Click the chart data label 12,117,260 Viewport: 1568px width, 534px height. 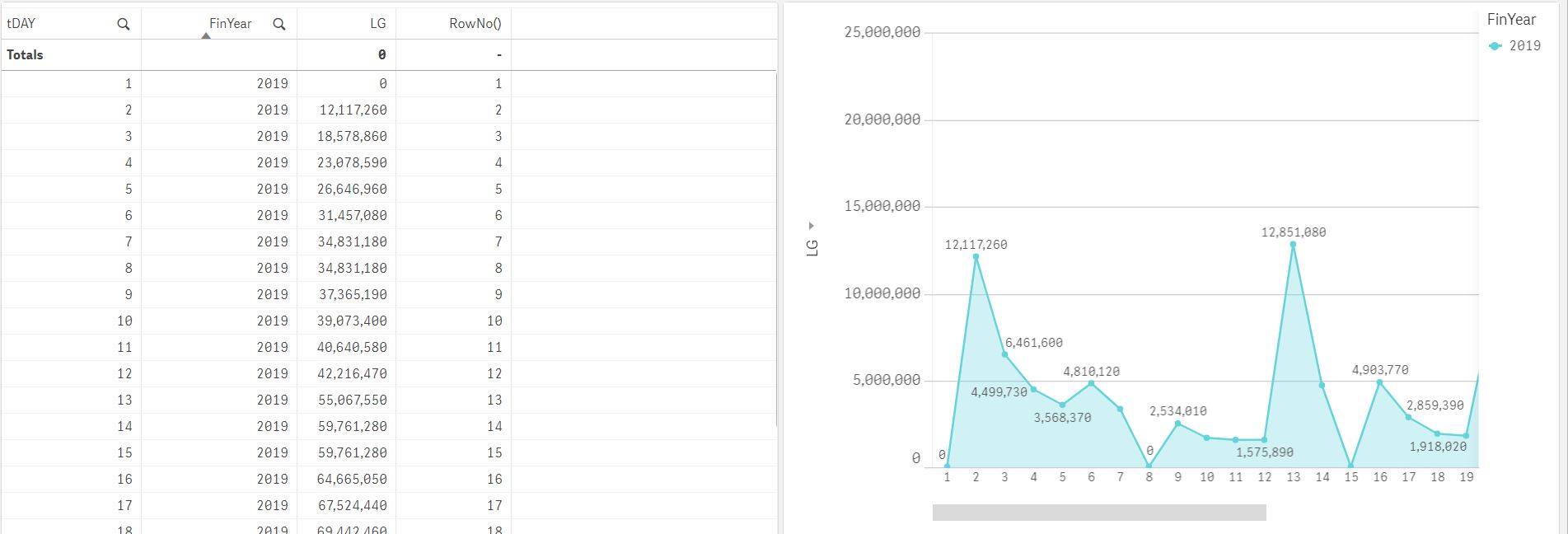(976, 245)
